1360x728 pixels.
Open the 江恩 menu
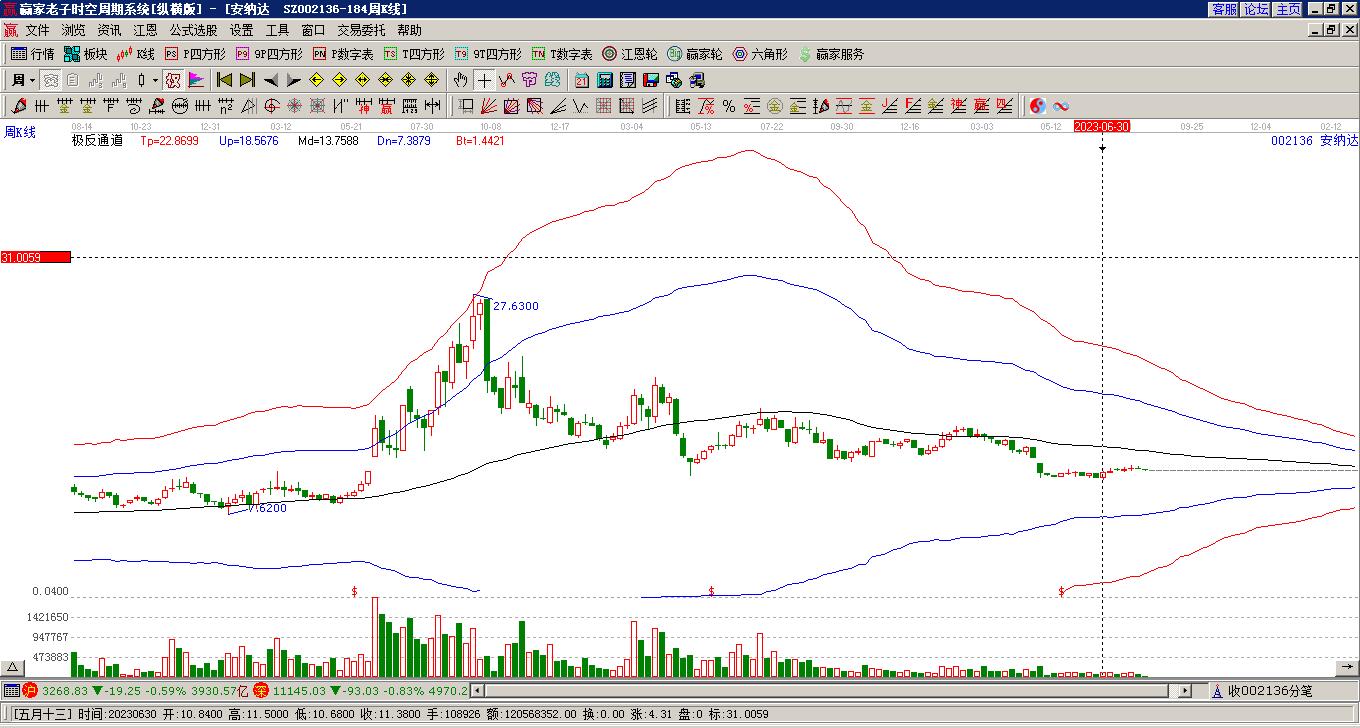[x=145, y=30]
